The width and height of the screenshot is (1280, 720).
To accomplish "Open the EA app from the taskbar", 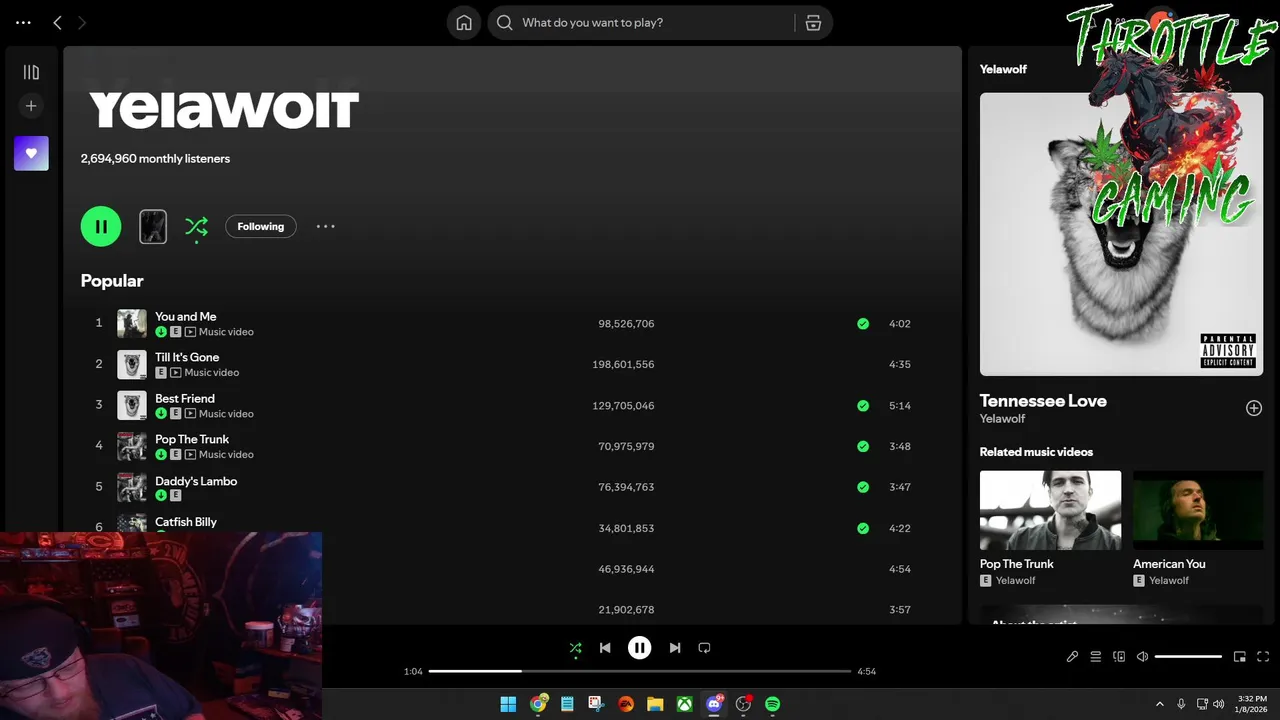I will 626,704.
